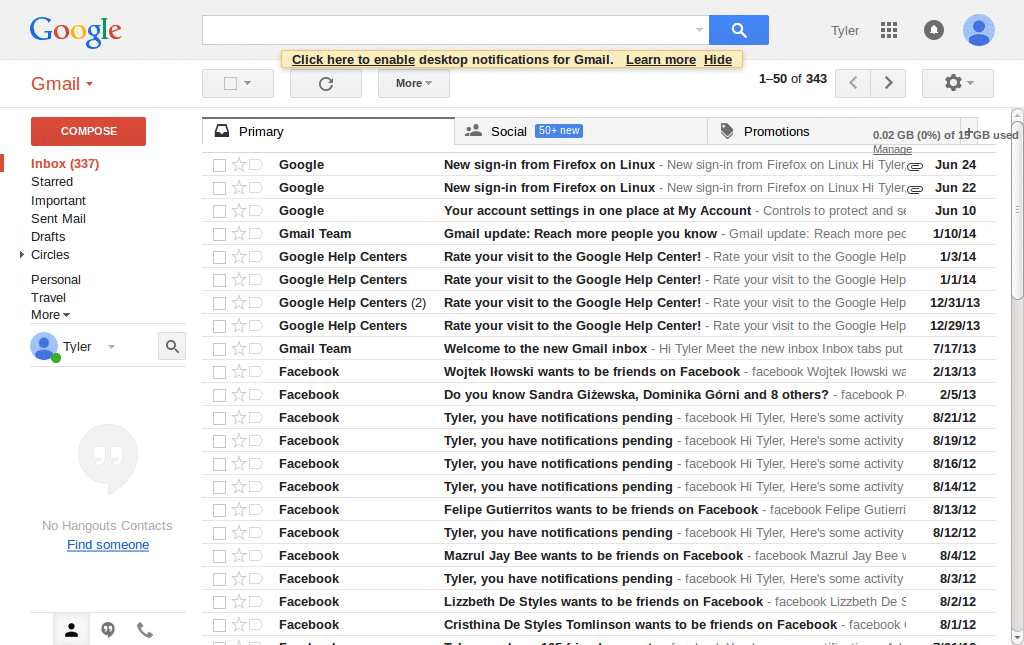
Task: Select the Sandra Giżewska suggestion email checkbox
Action: [219, 395]
